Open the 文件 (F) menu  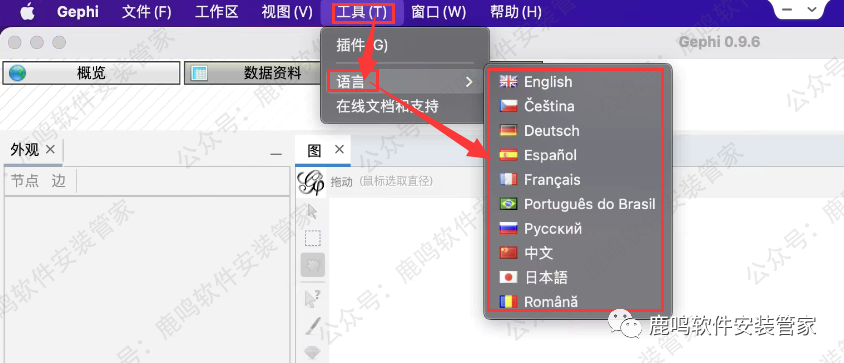[x=146, y=12]
